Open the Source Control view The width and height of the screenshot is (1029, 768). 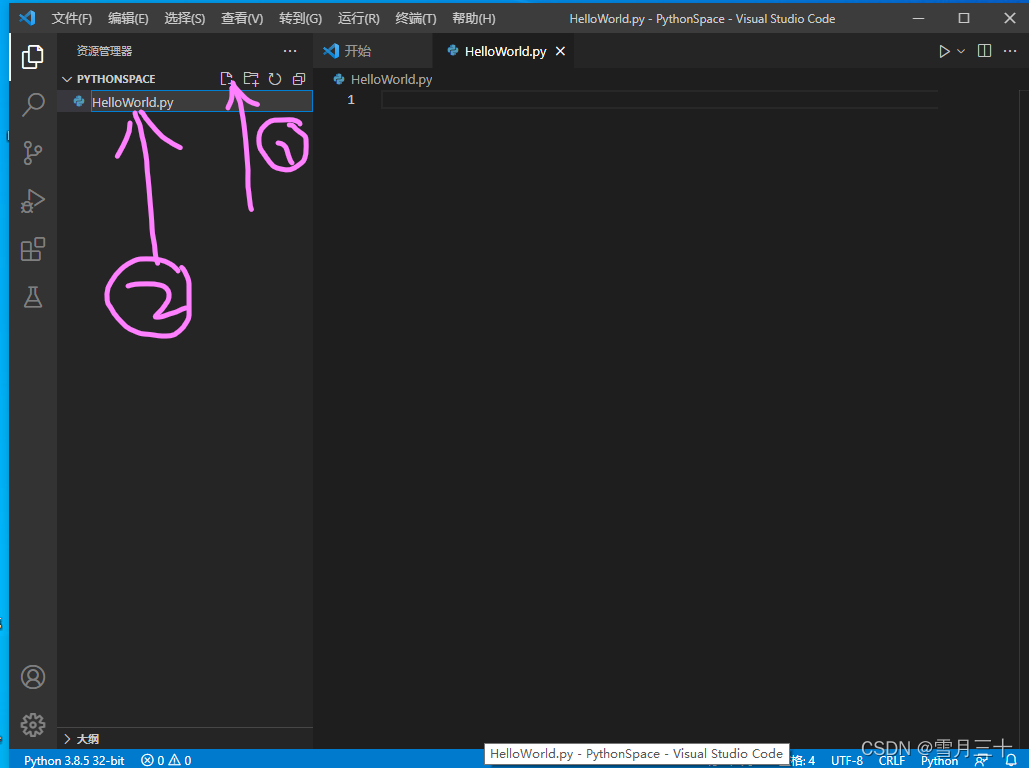click(33, 153)
